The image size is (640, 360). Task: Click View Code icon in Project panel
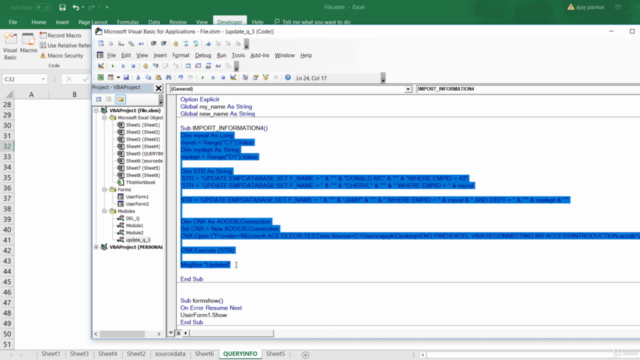tap(98, 99)
